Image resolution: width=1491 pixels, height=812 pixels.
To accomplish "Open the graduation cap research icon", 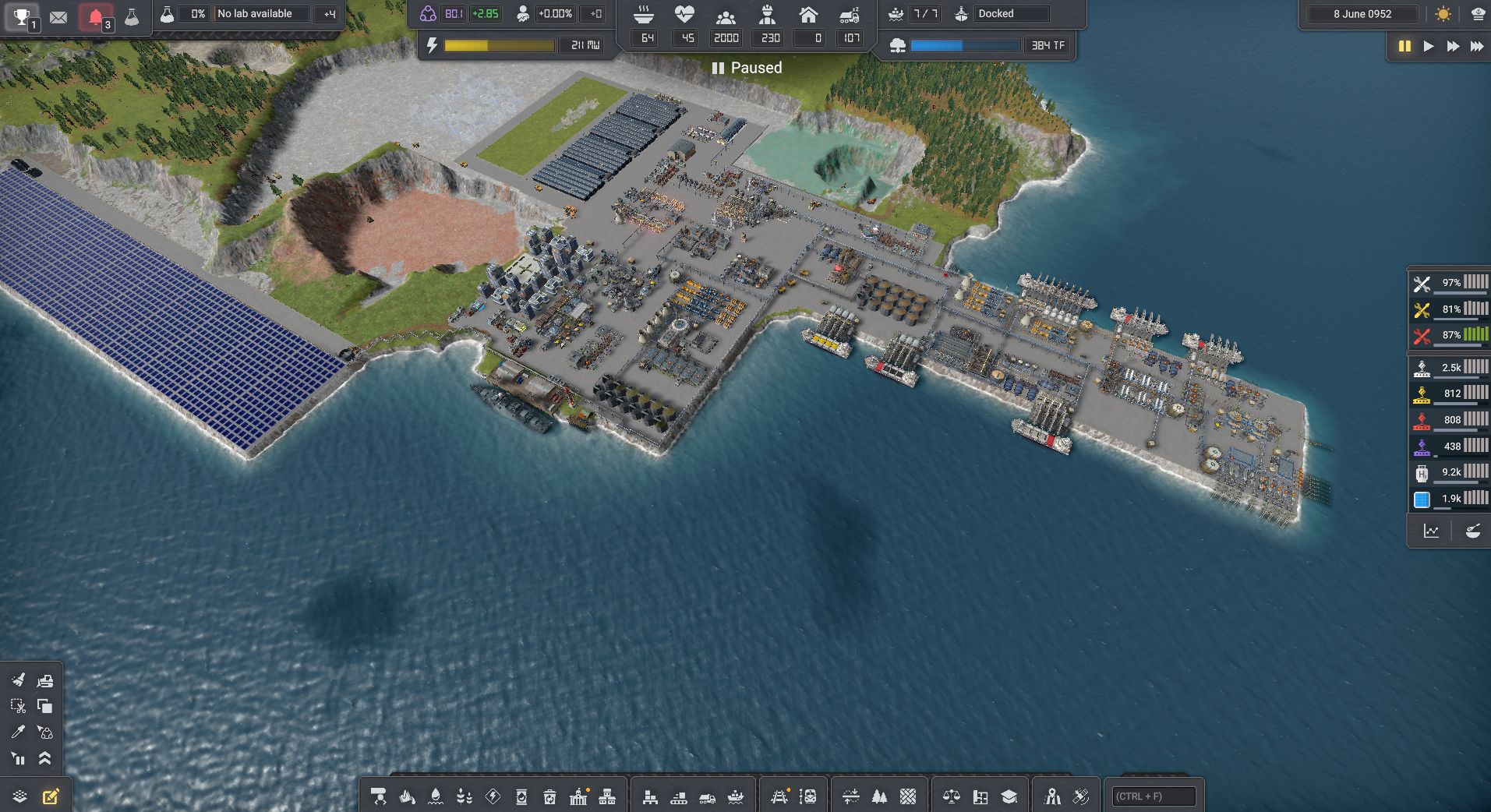I will (x=1009, y=796).
